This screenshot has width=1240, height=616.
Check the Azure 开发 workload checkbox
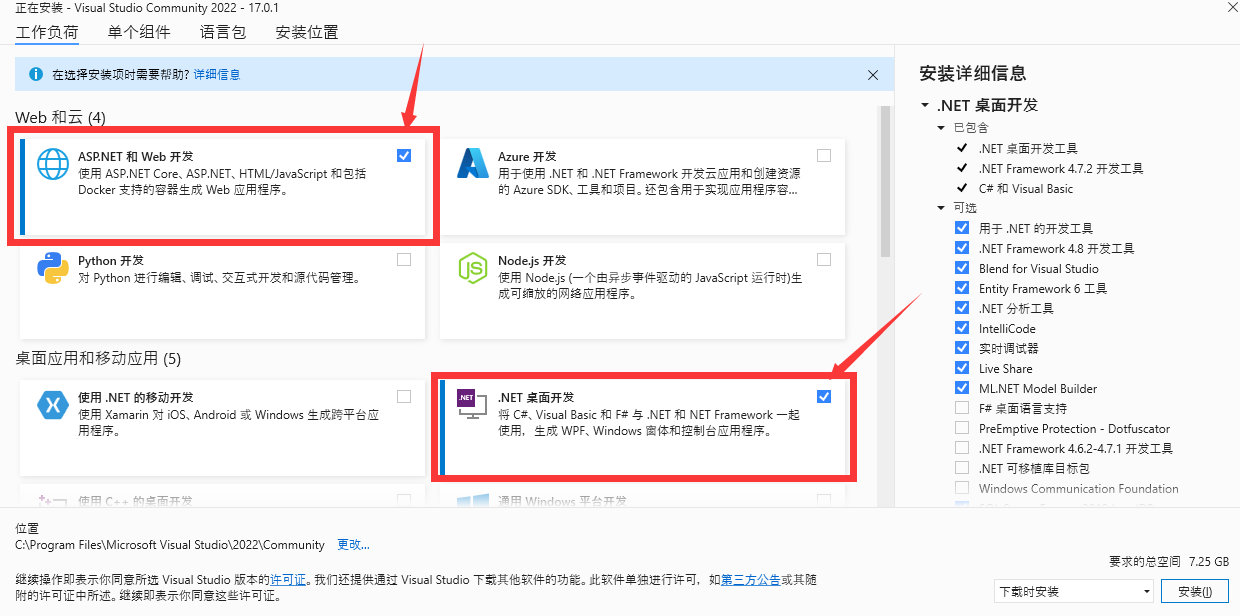tap(823, 155)
